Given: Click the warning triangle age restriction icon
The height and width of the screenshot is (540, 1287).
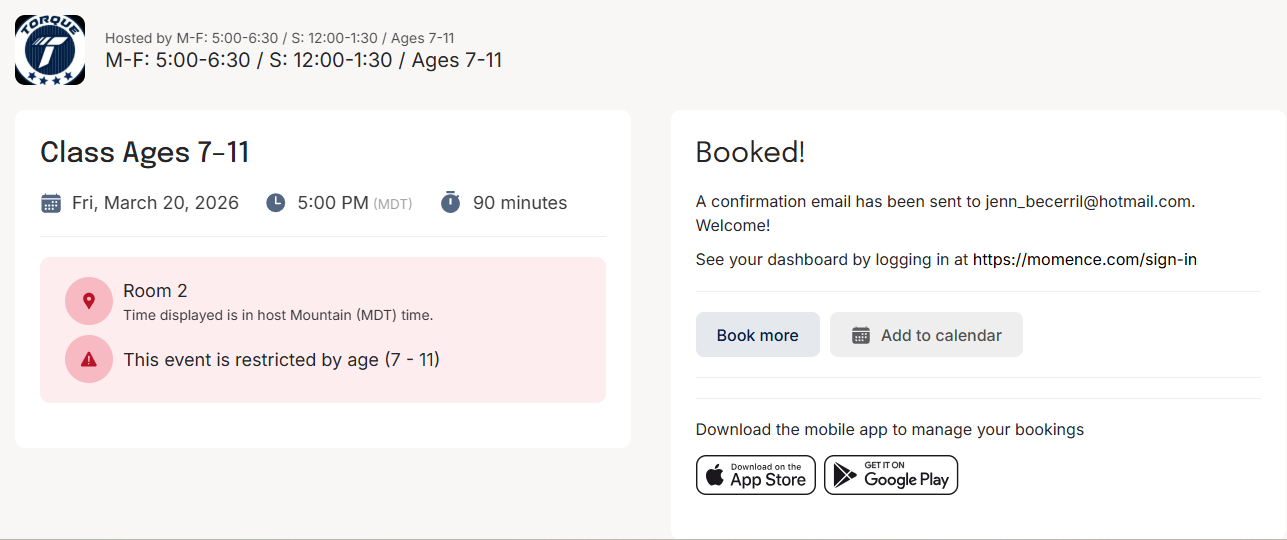Looking at the screenshot, I should pos(89,359).
